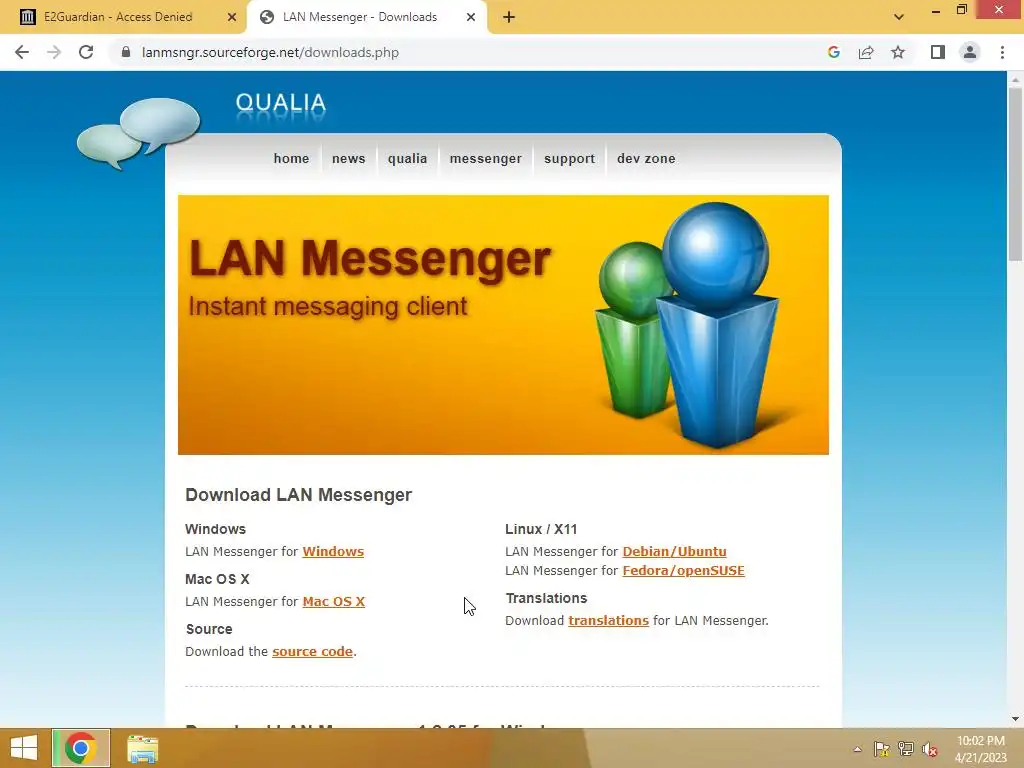Viewport: 1024px width, 768px height.
Task: Open the taskbar clock and date
Action: [981, 749]
